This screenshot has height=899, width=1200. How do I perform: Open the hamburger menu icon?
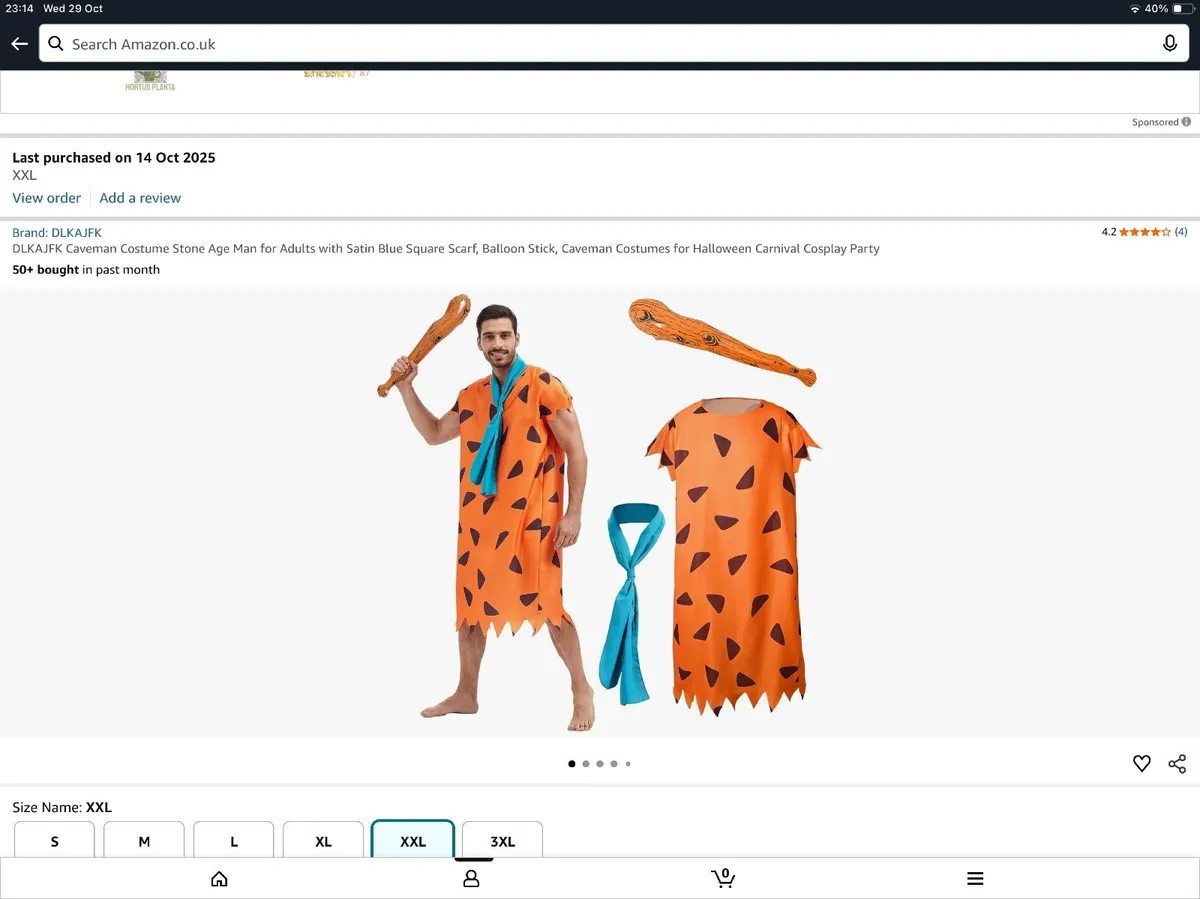(975, 878)
